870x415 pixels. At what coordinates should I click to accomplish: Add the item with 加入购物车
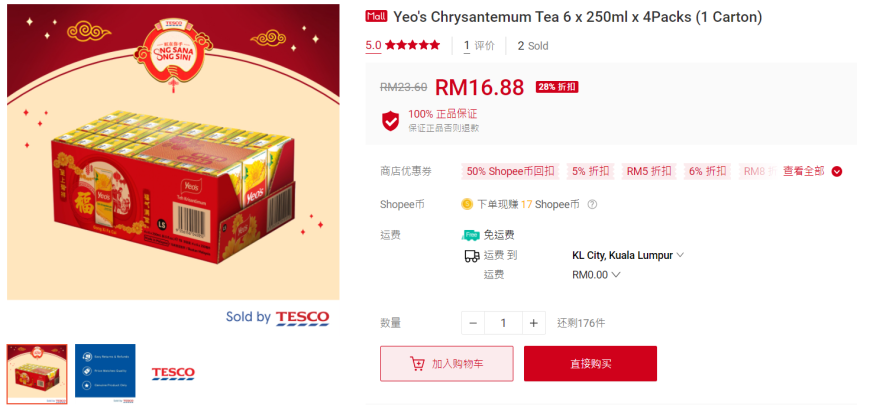coord(447,364)
